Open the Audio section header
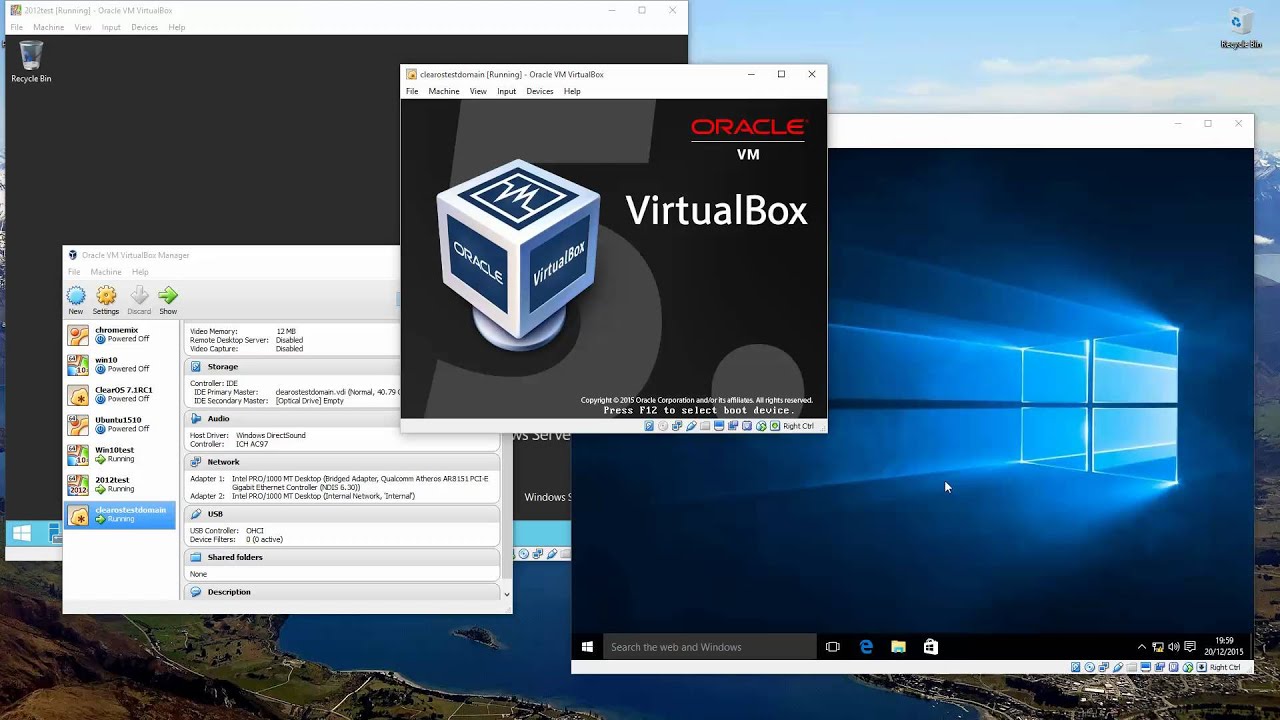Viewport: 1280px width, 720px height. point(341,419)
